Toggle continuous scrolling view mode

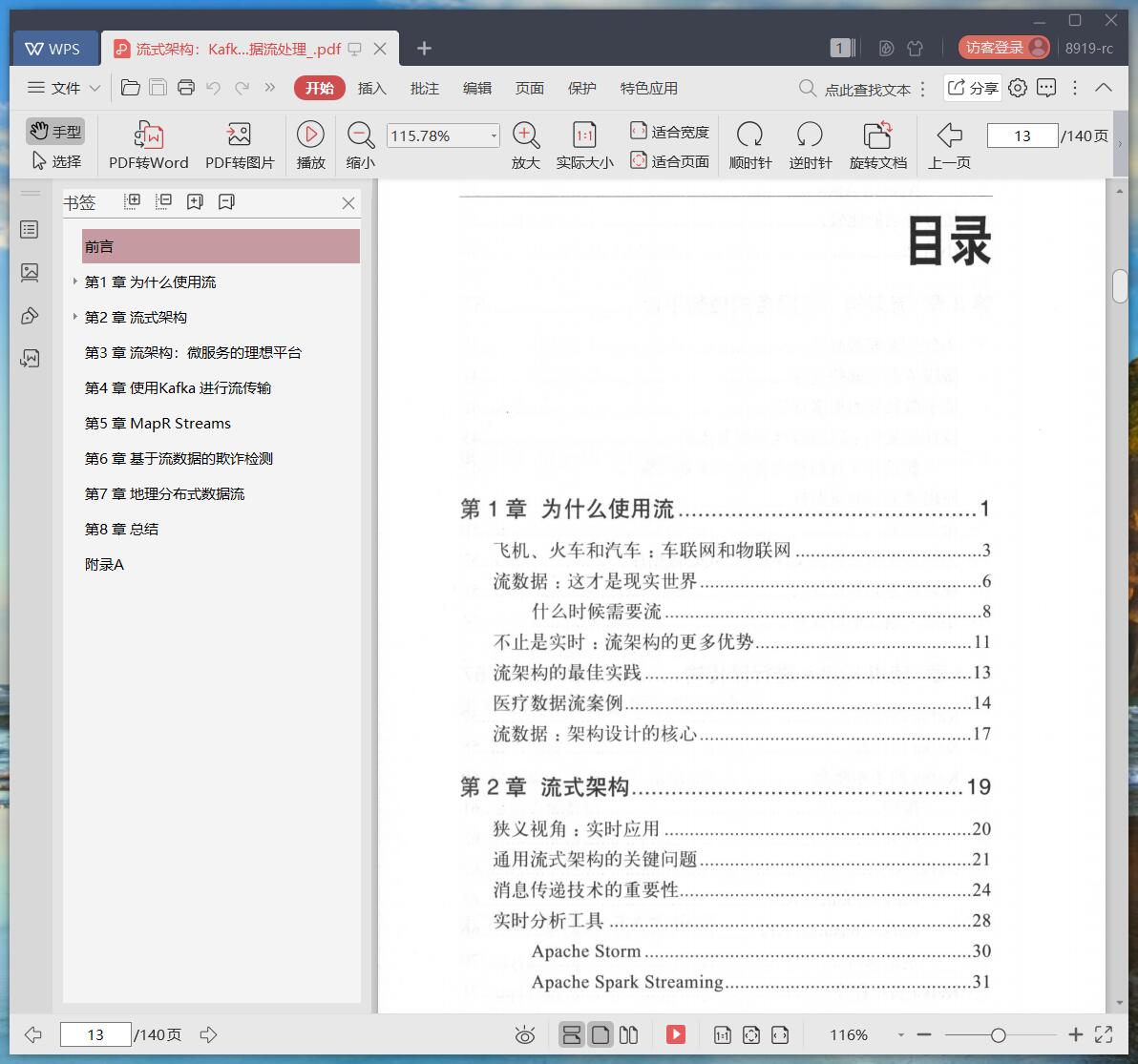tap(572, 1035)
